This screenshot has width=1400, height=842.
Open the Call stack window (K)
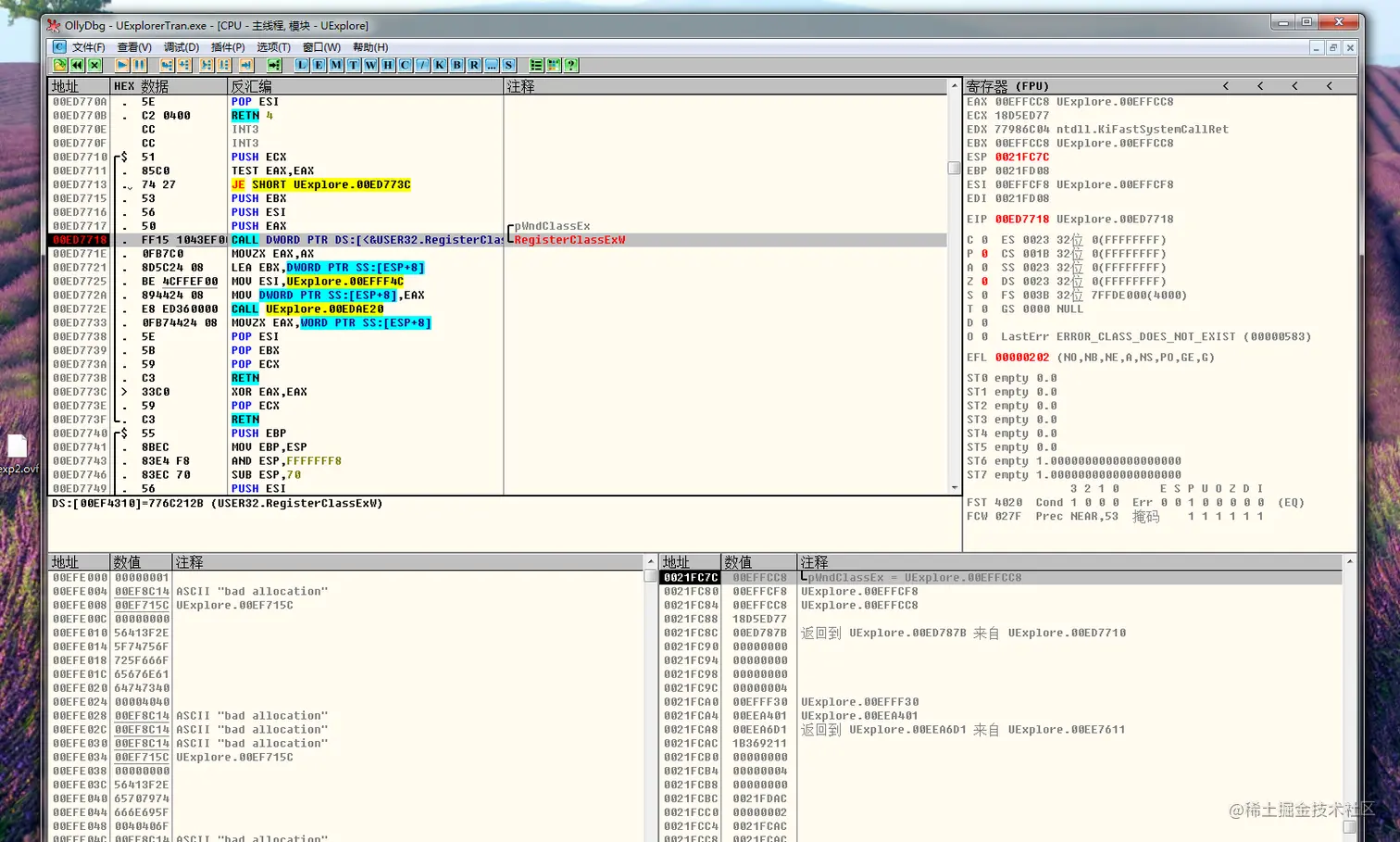440,65
